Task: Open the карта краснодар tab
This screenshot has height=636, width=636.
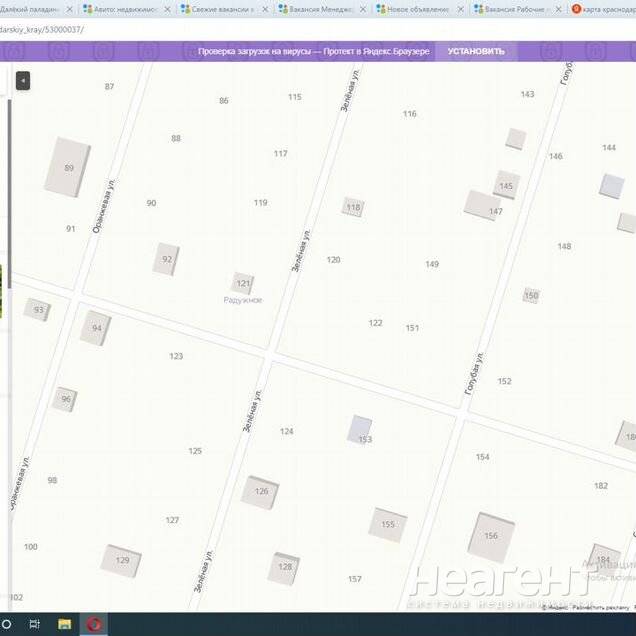Action: tap(605, 9)
